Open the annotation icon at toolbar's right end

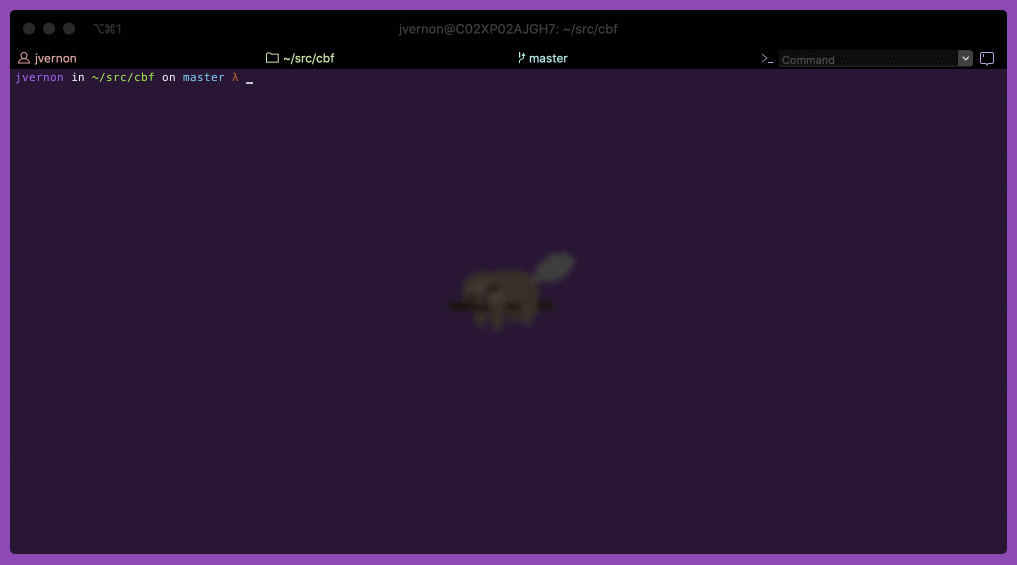[x=987, y=58]
